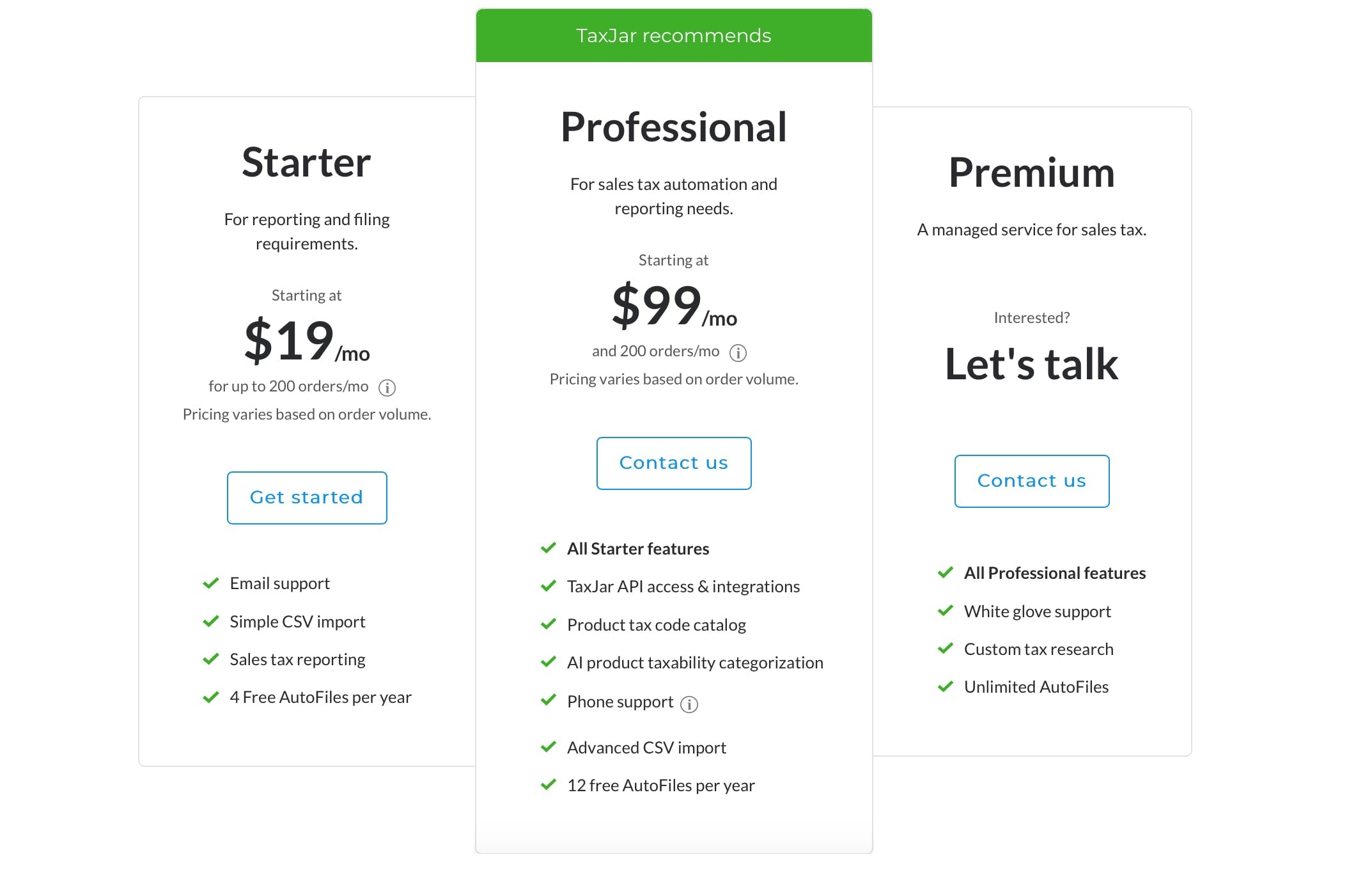The image size is (1372, 875).
Task: Click checkmark beside Email support
Action: coord(211,583)
